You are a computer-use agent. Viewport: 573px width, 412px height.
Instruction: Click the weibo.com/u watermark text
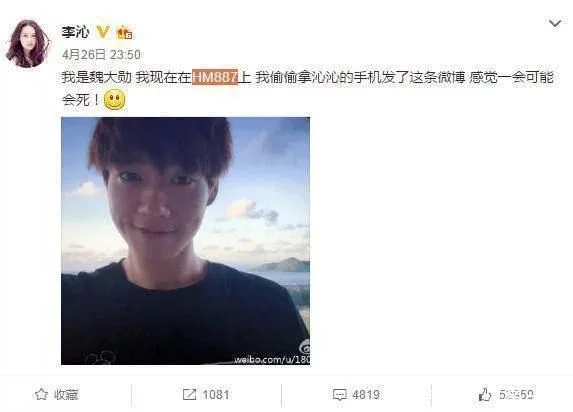click(x=272, y=359)
